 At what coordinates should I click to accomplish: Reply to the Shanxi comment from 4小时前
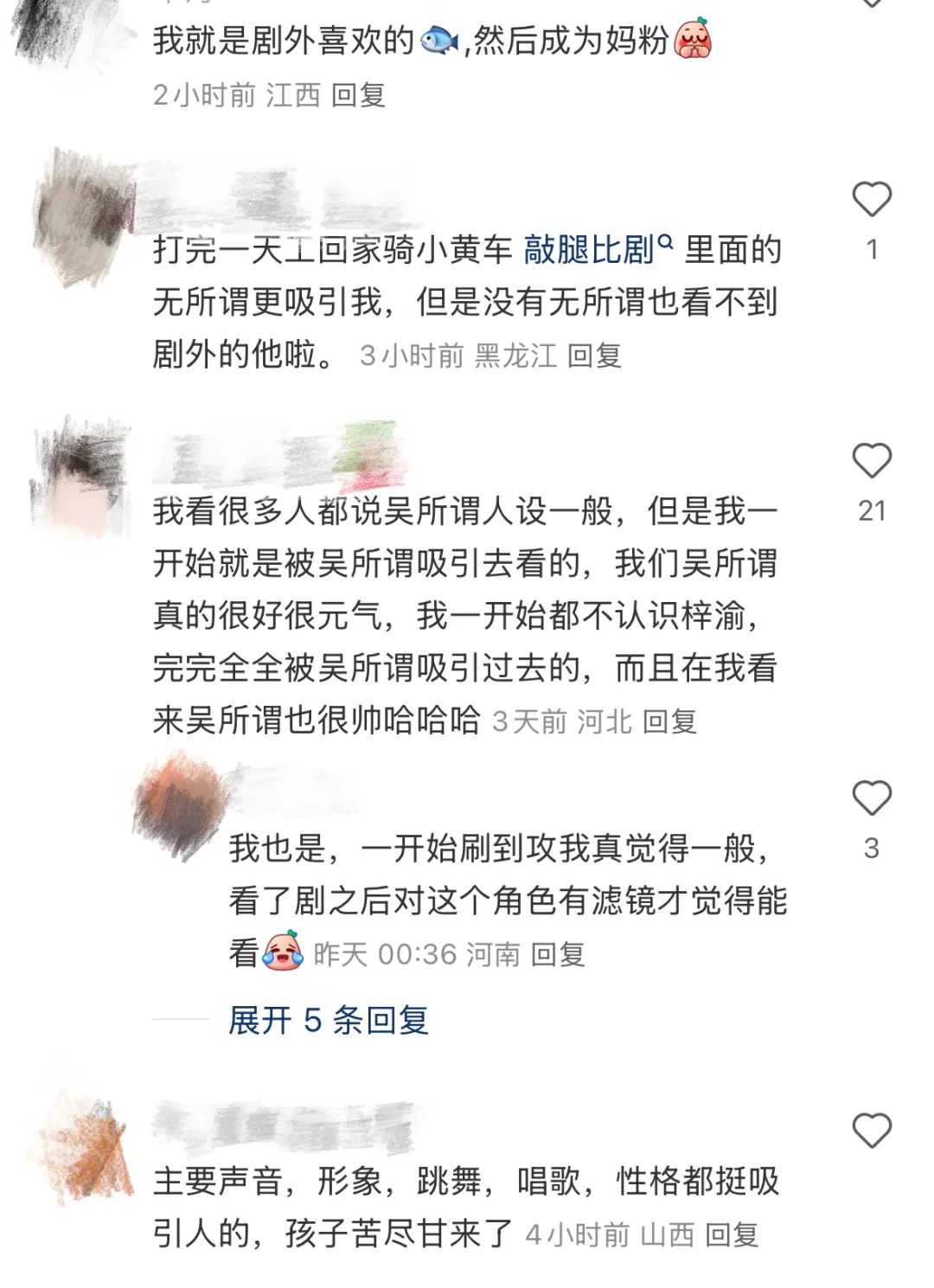pos(732,1234)
